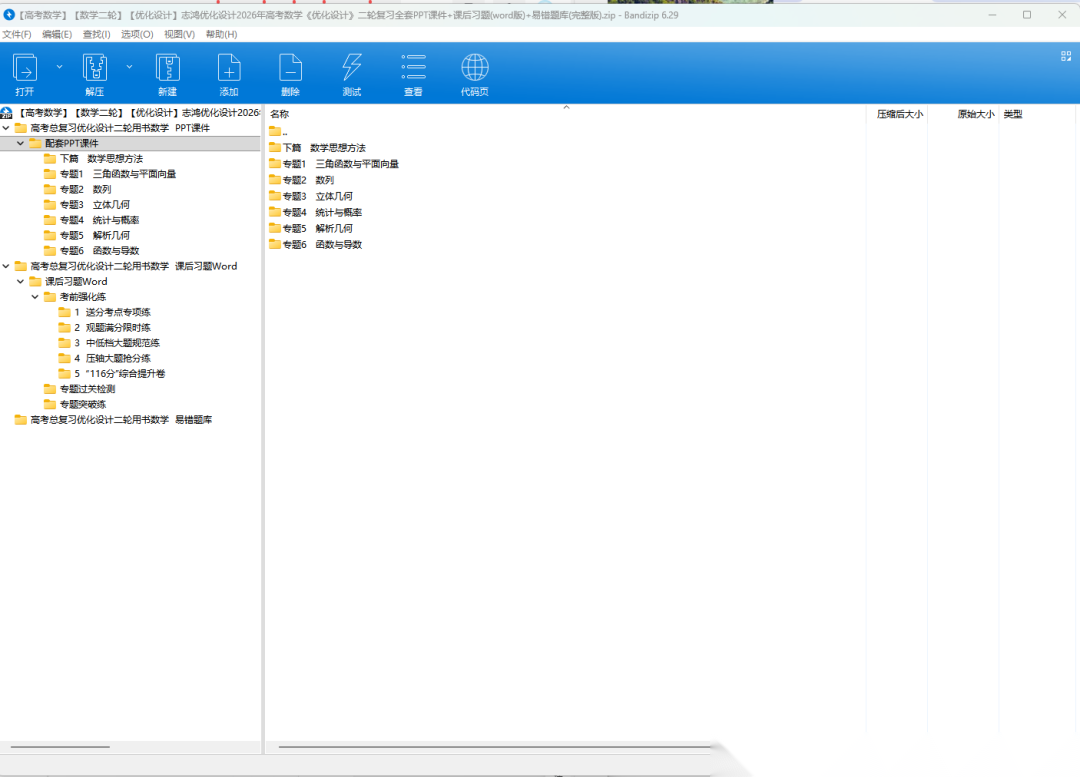The width and height of the screenshot is (1080, 777).
Task: Click the Test (测试) archive icon
Action: point(351,68)
